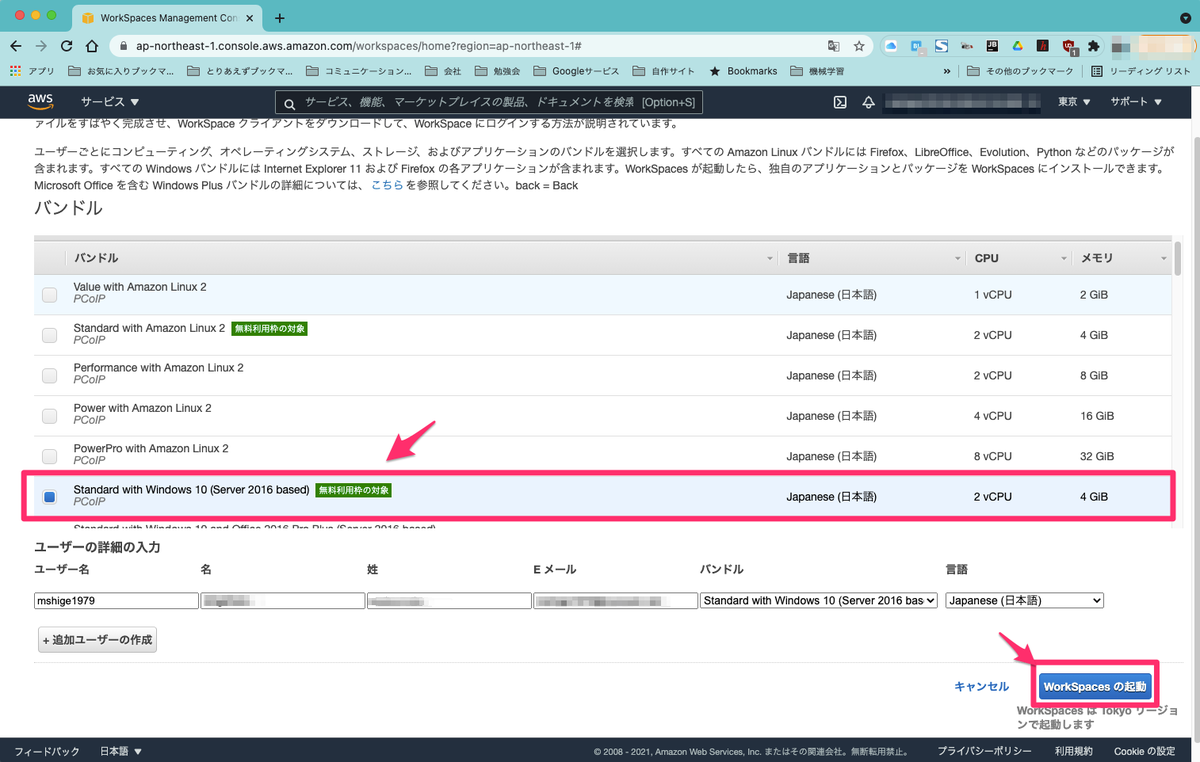Click the site lock icon in address bar
1200x762 pixels.
123,46
